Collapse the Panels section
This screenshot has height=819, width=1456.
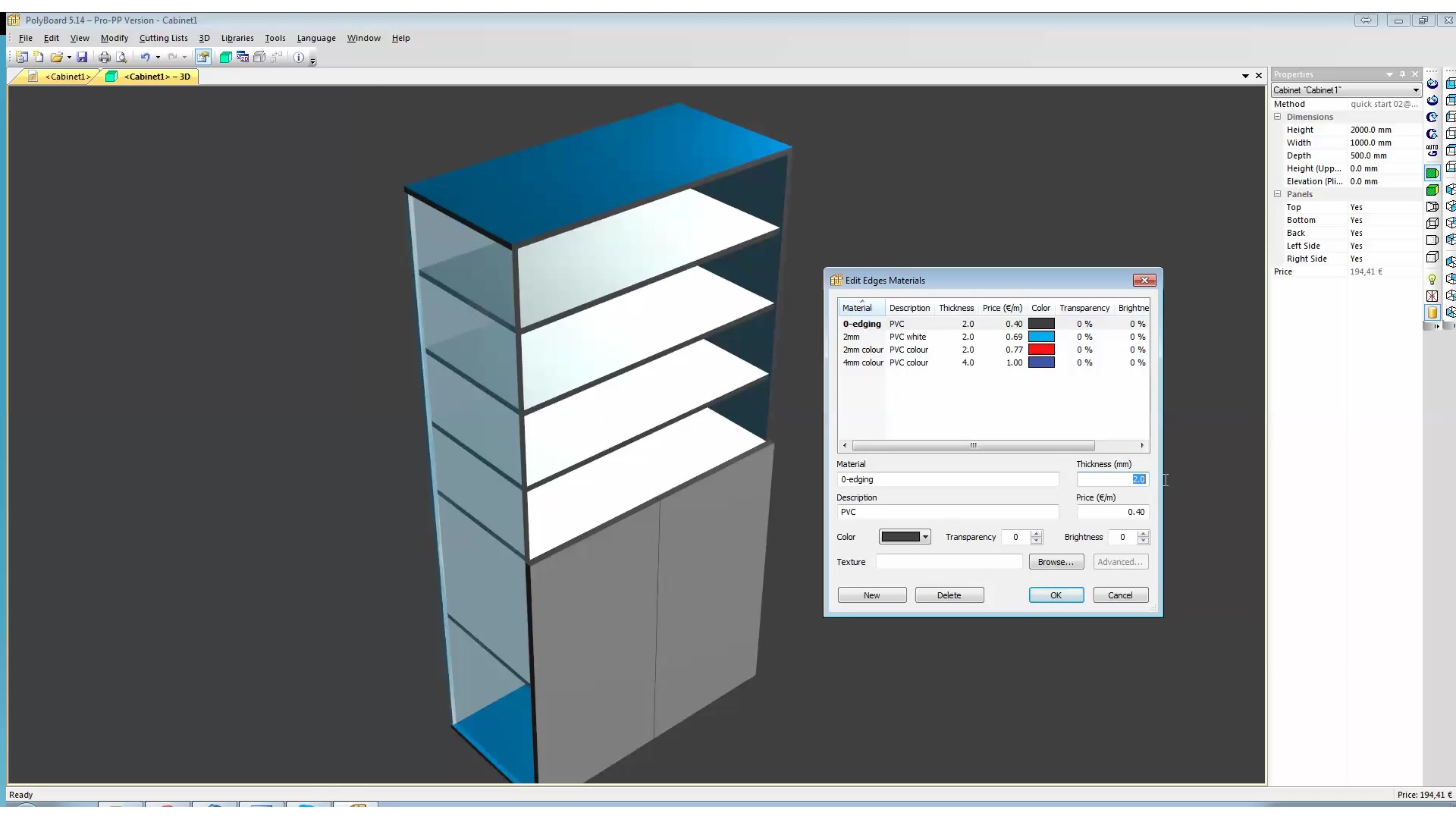[x=1278, y=194]
